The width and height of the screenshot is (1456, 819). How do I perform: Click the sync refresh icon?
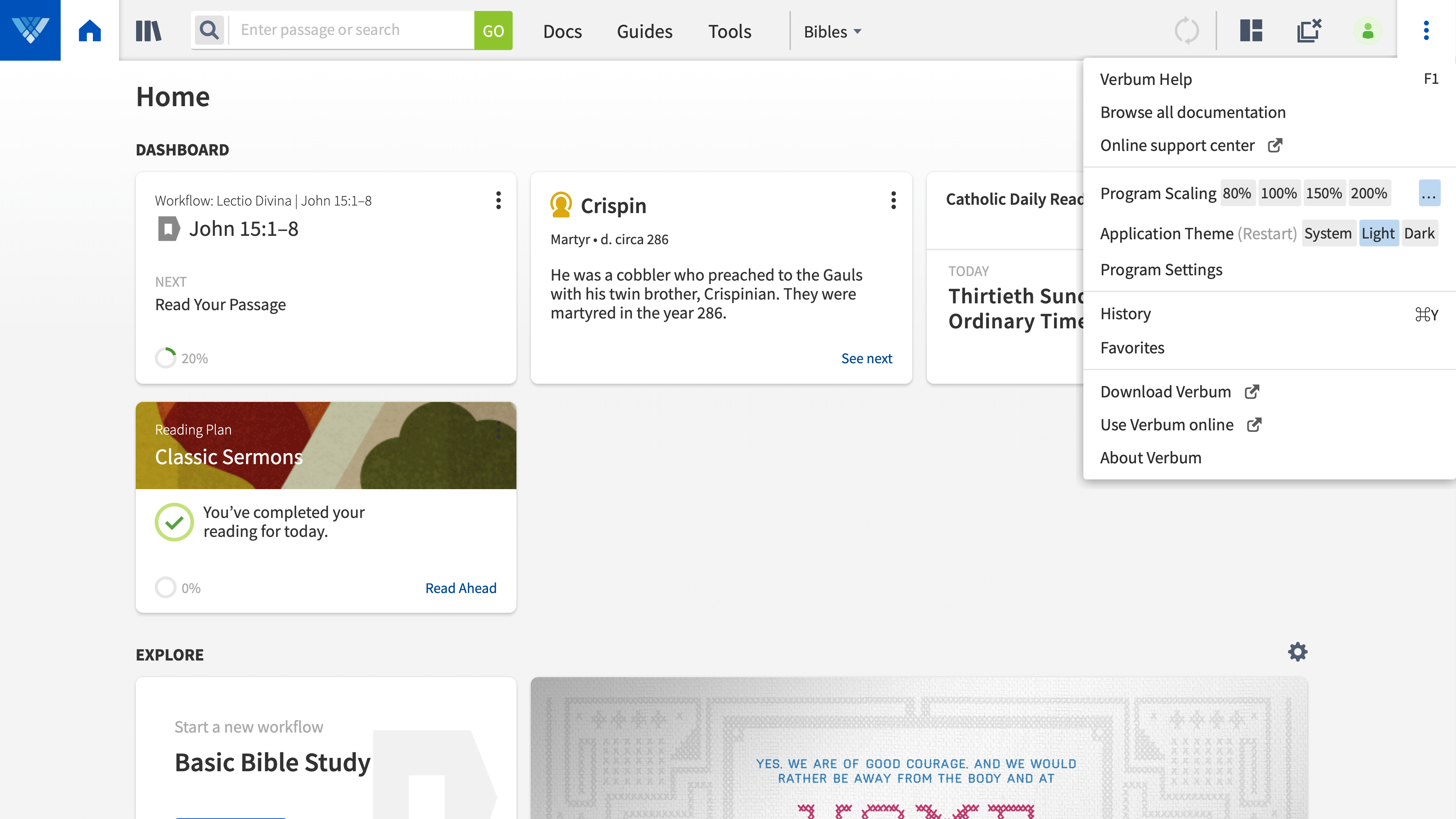point(1186,30)
